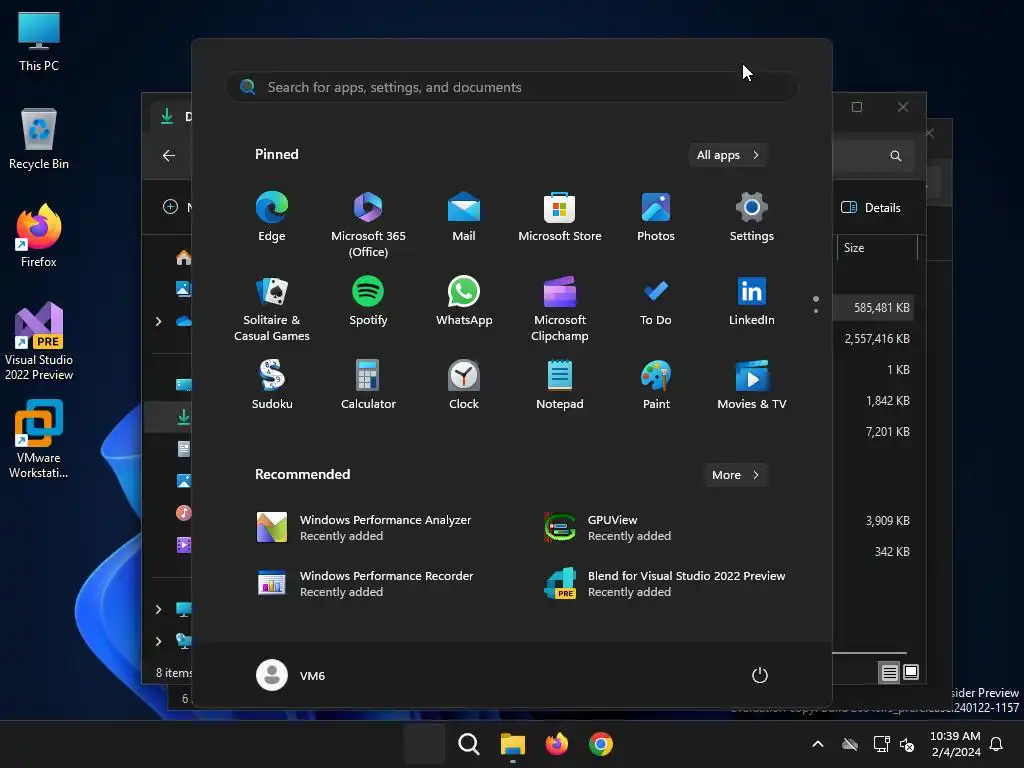Show All apps list
The image size is (1024, 768).
728,155
